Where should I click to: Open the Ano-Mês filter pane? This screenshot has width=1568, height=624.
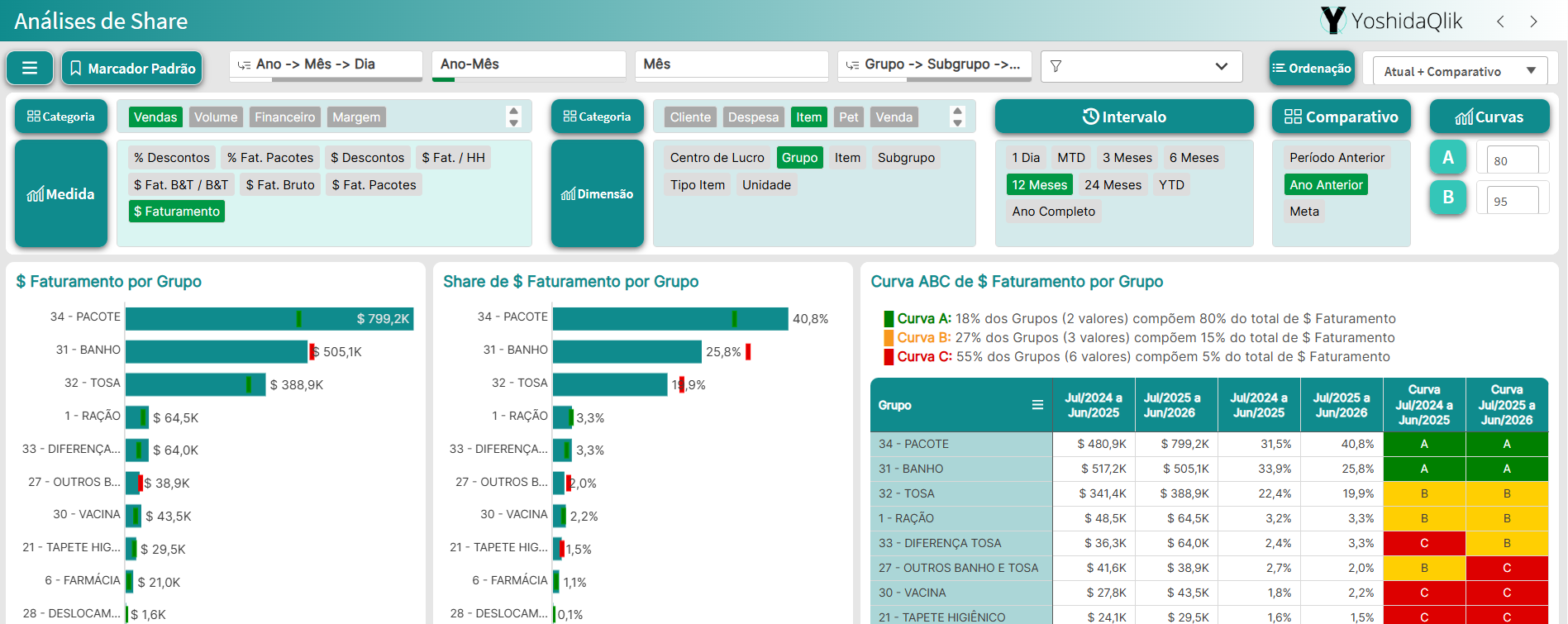pyautogui.click(x=529, y=65)
